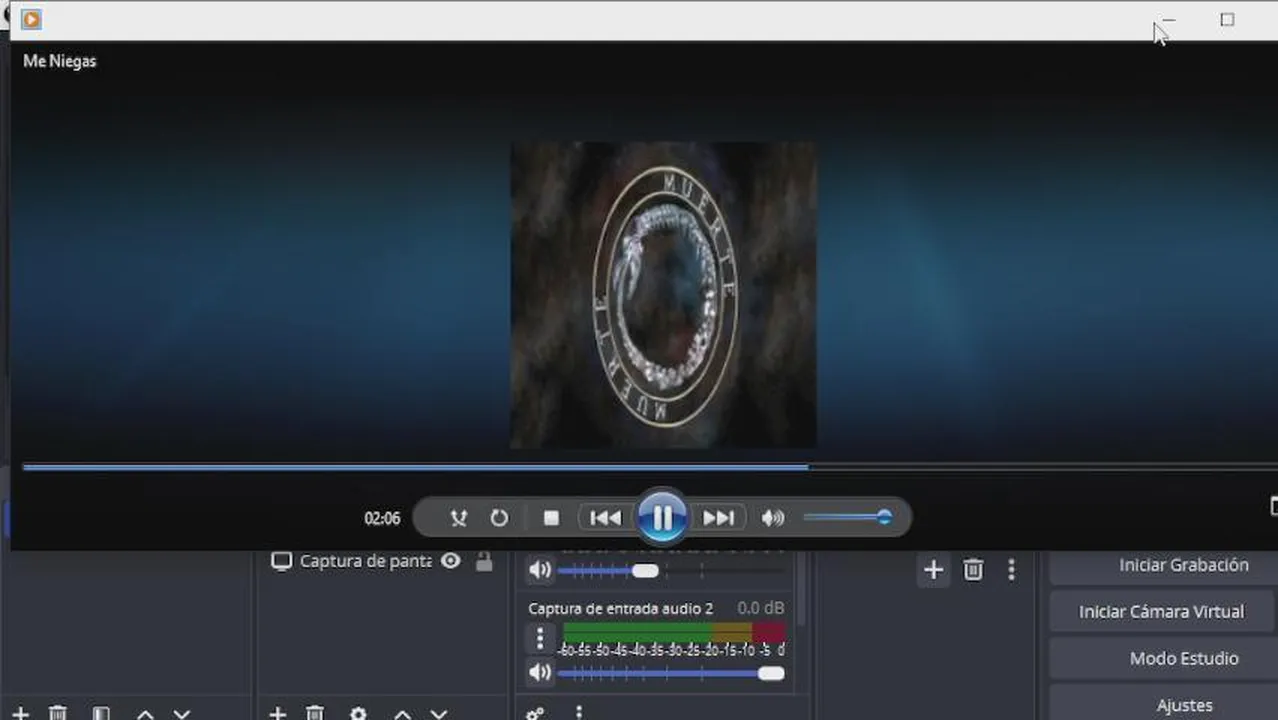
Task: Mute Captura de entrada audio 2
Action: tap(540, 673)
